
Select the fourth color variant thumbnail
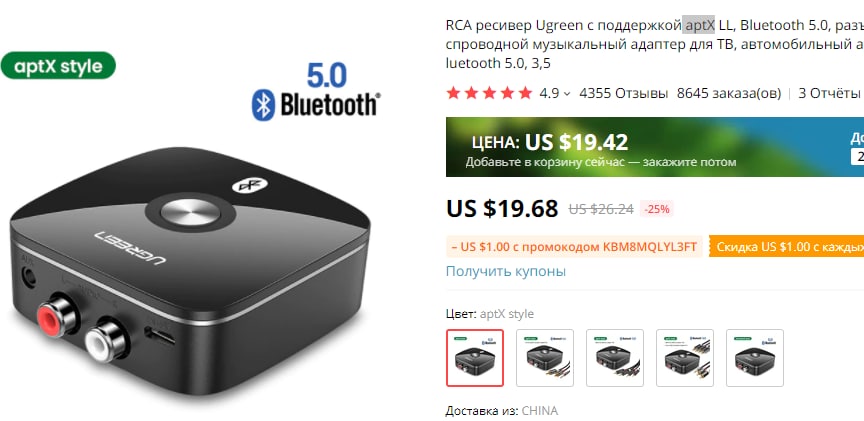684,358
